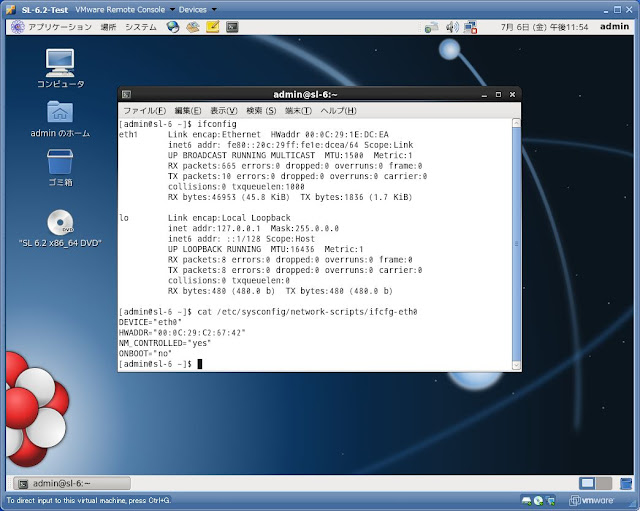The width and height of the screenshot is (640, 511).
Task: Open VMware Remote Console dropdown menu
Action: pos(125,10)
